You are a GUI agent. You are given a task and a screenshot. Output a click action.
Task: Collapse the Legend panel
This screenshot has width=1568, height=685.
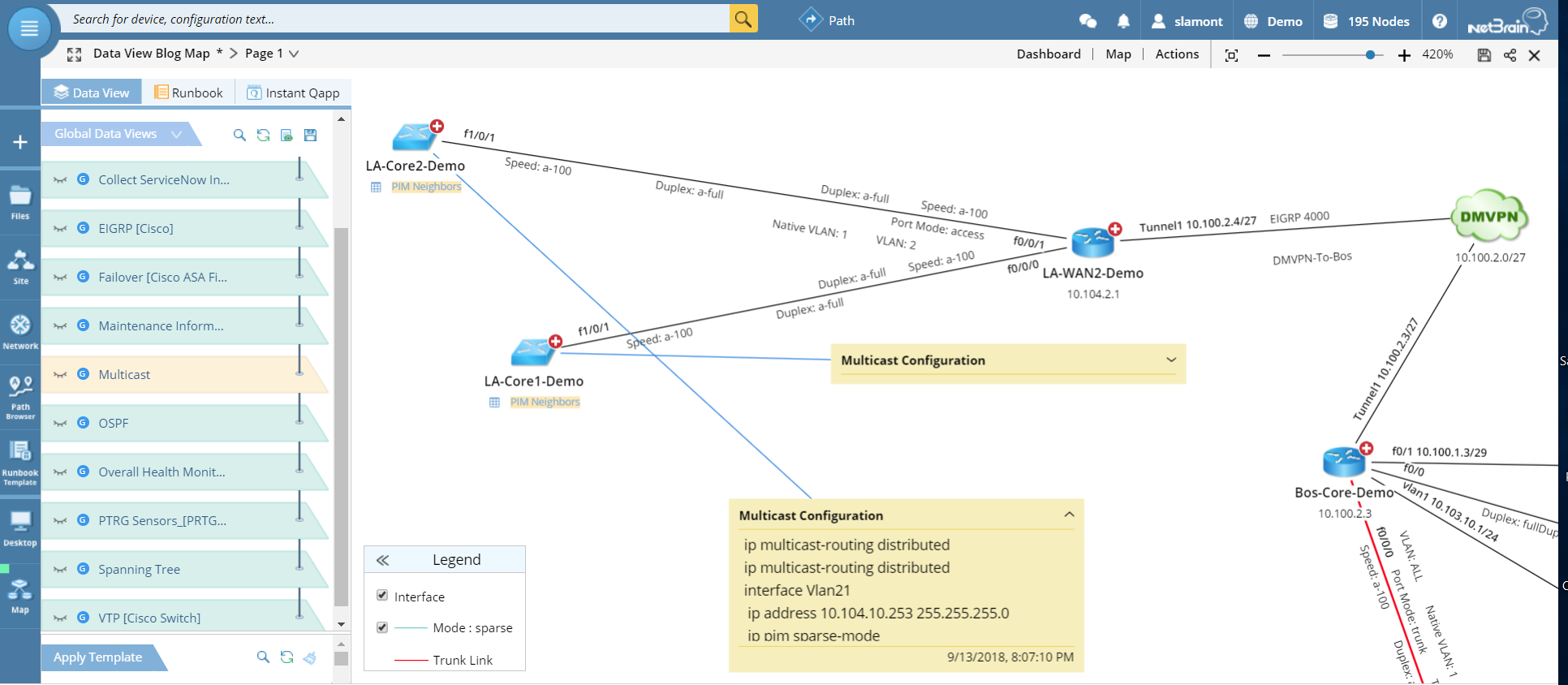[382, 560]
